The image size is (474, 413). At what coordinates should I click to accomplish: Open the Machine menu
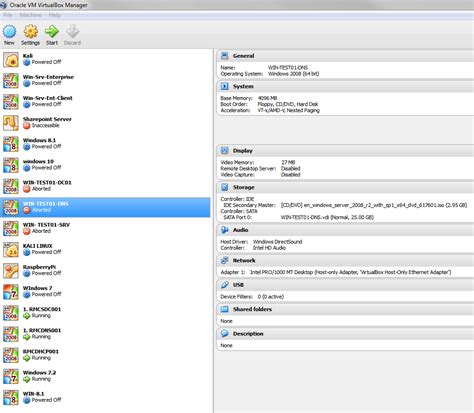pos(30,15)
